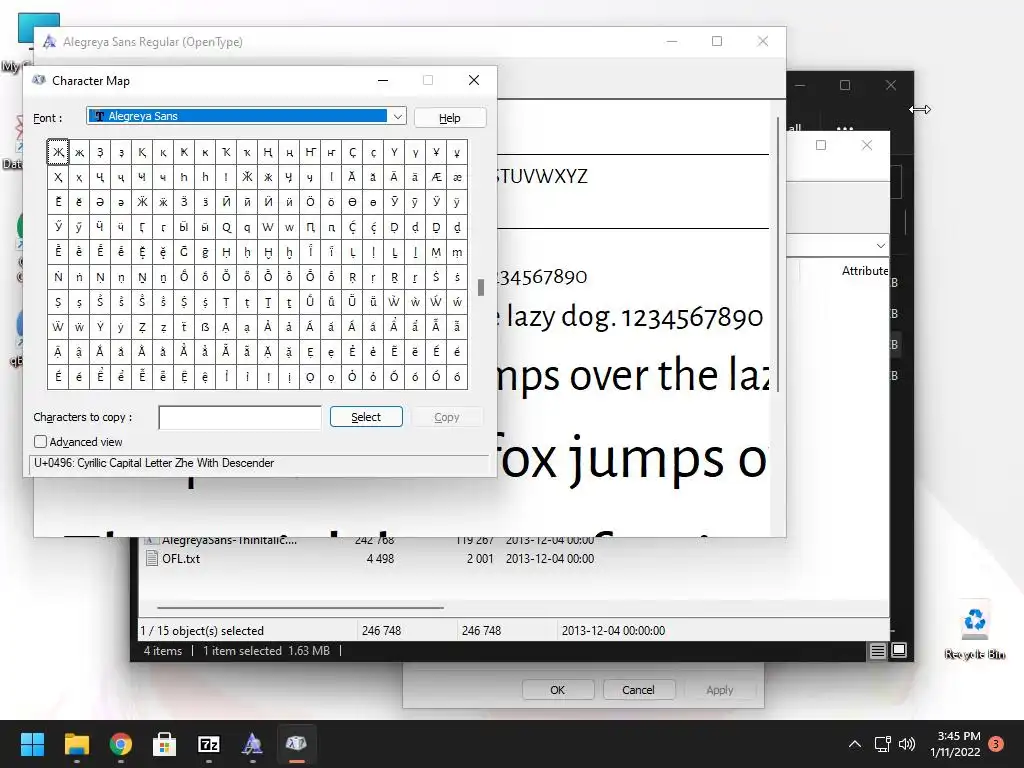This screenshot has width=1024, height=768.
Task: Open the three-dots menu in File Explorer
Action: [x=844, y=127]
